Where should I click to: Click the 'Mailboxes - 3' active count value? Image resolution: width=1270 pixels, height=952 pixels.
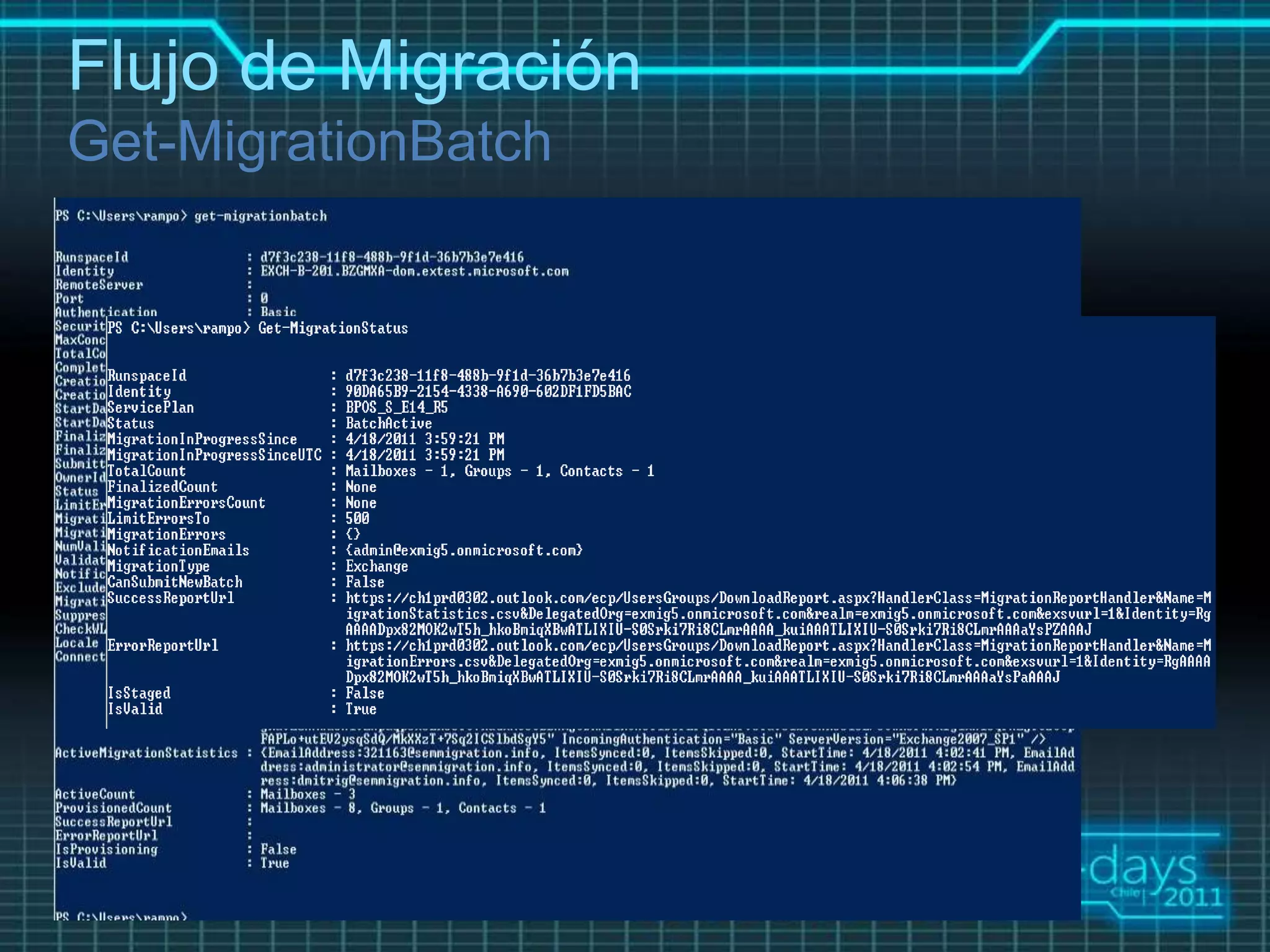coord(308,795)
